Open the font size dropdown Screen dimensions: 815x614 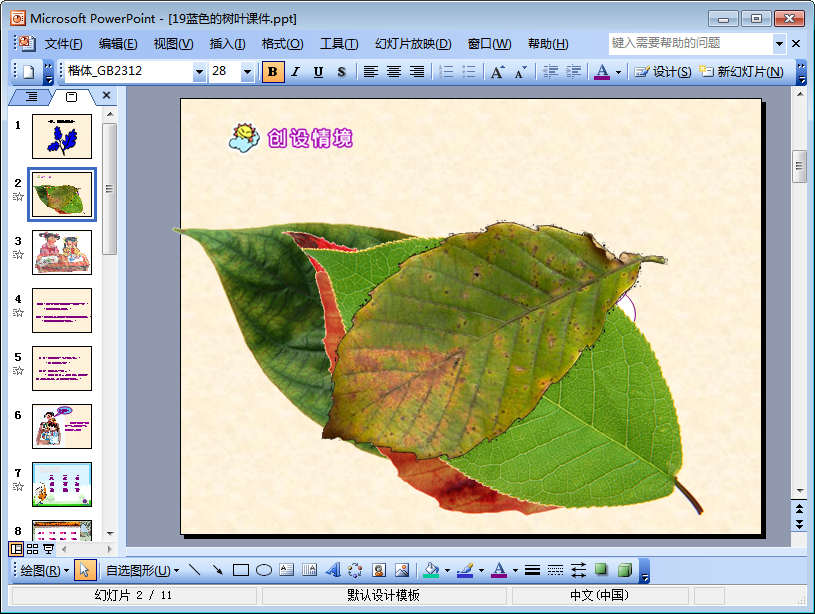(248, 72)
